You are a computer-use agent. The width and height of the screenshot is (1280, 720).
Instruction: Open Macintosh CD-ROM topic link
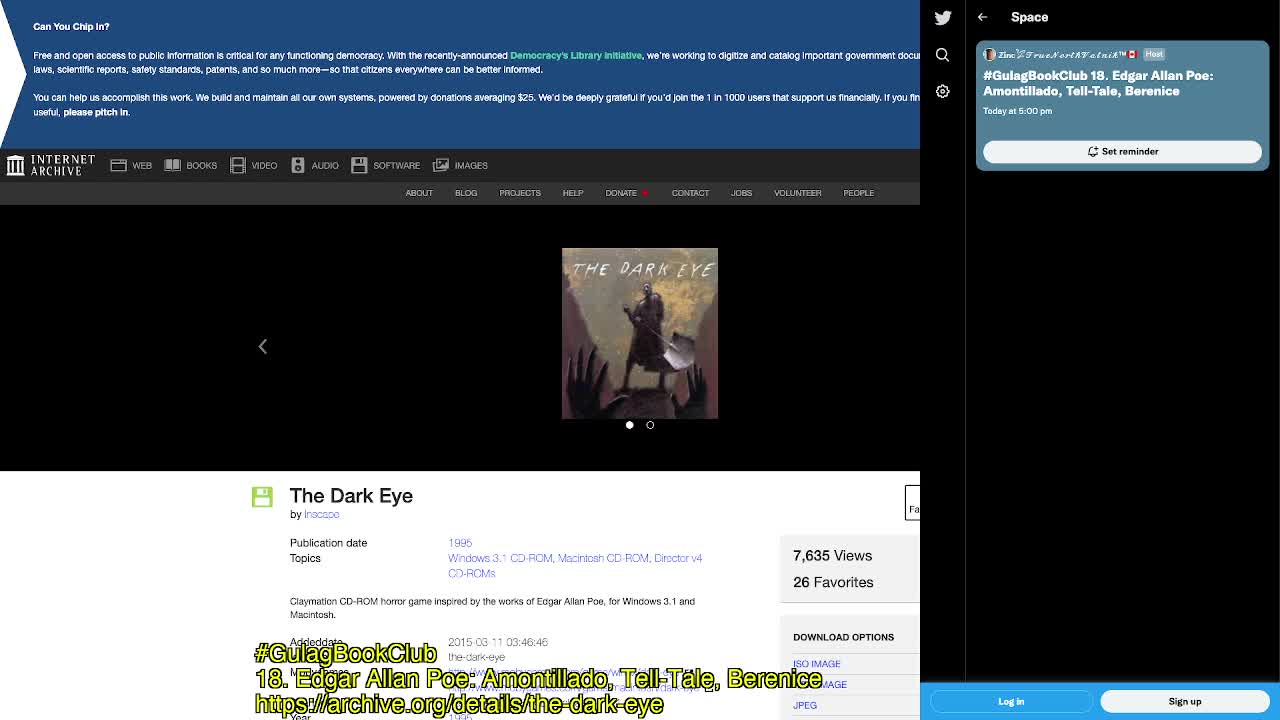(603, 558)
